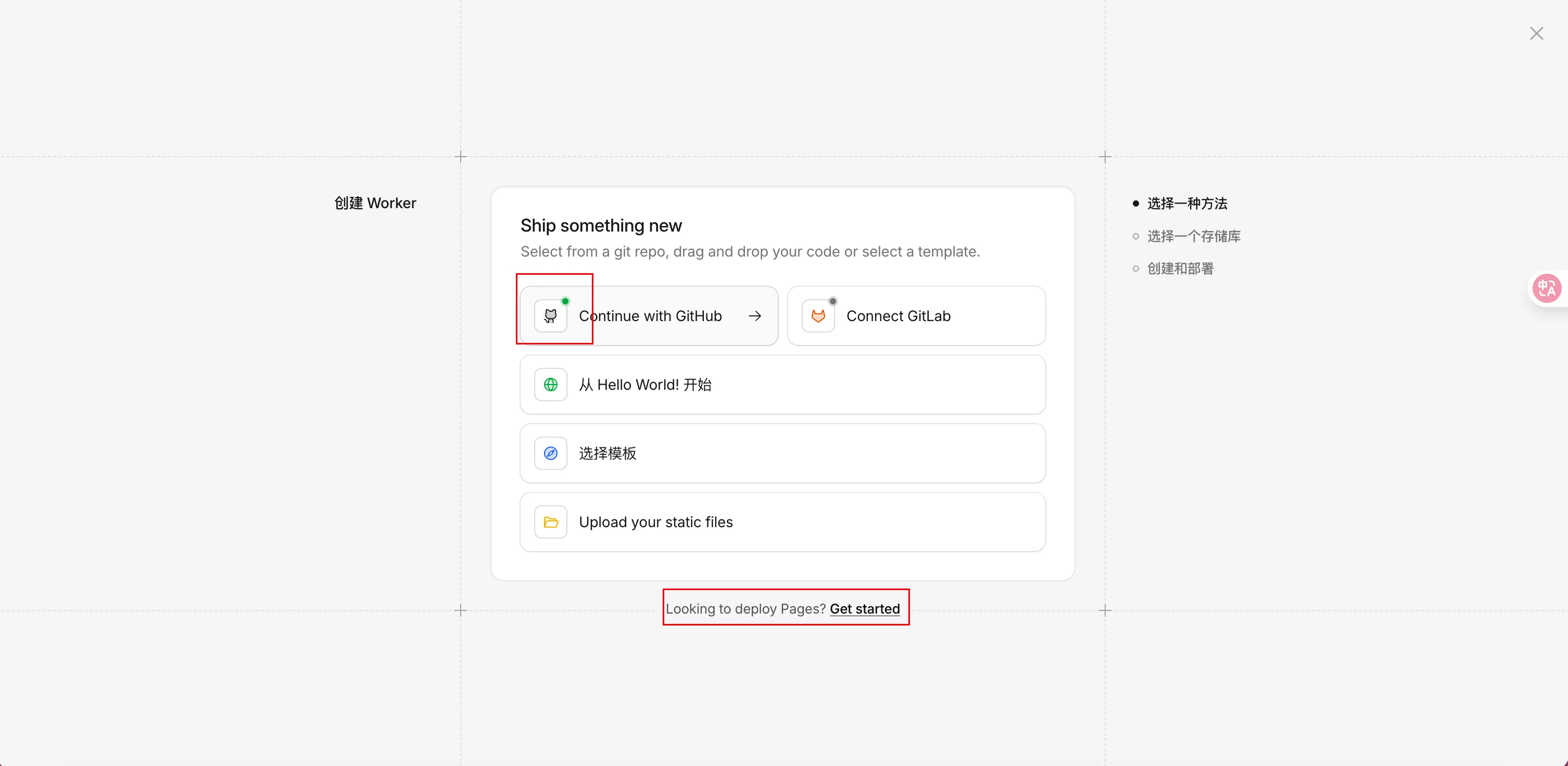Screen dimensions: 1568x766
Task: Click the 创建和部署 step
Action: (x=1180, y=269)
